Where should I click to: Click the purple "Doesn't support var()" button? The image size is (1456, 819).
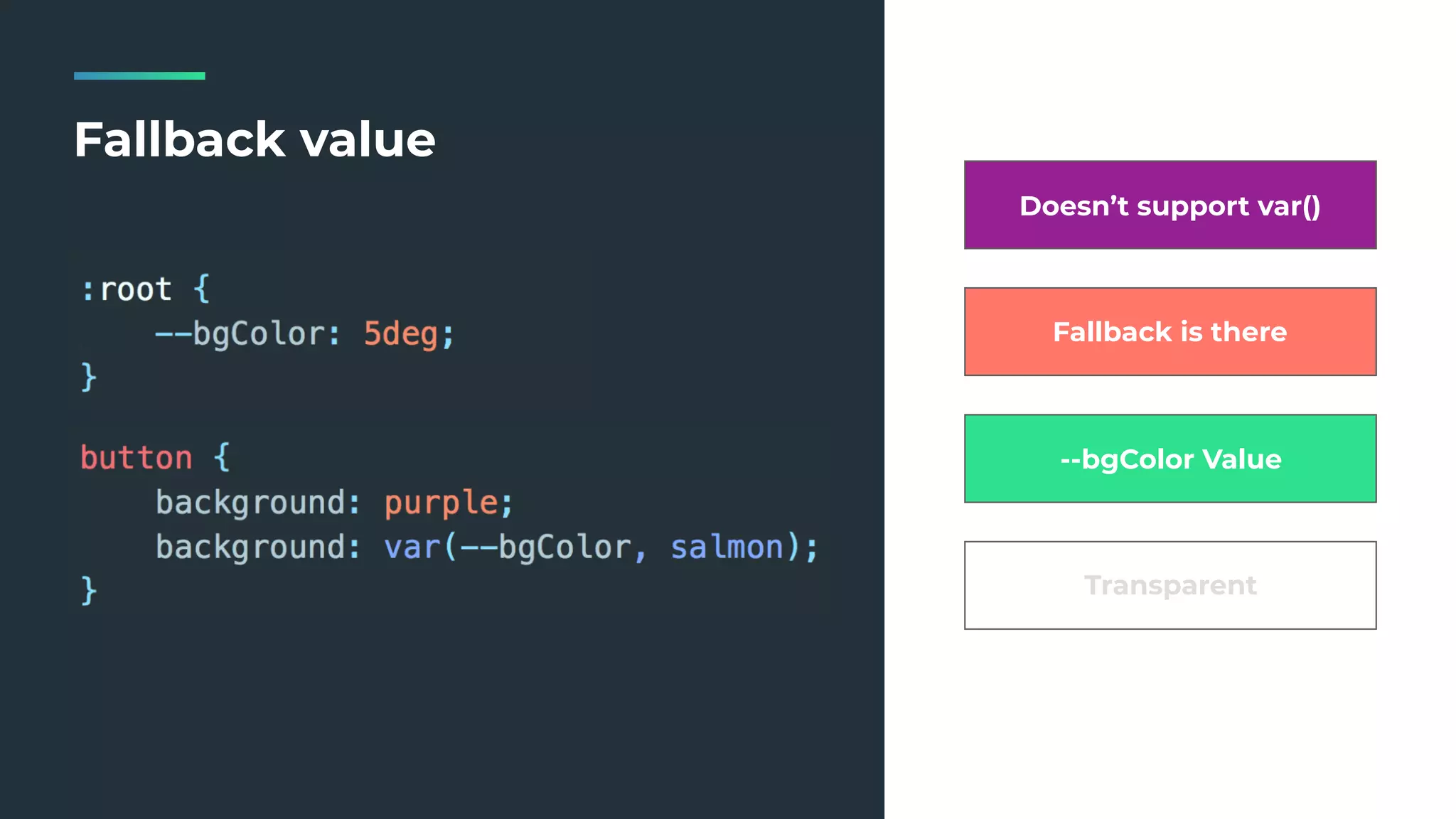[x=1169, y=205]
